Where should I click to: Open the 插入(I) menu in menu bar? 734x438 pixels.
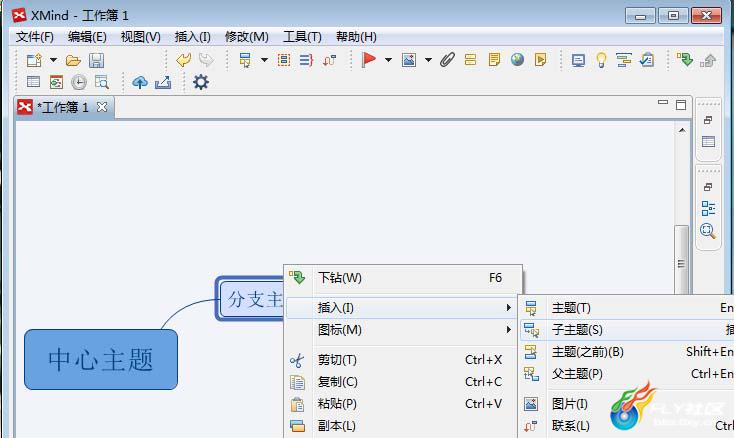pyautogui.click(x=192, y=36)
